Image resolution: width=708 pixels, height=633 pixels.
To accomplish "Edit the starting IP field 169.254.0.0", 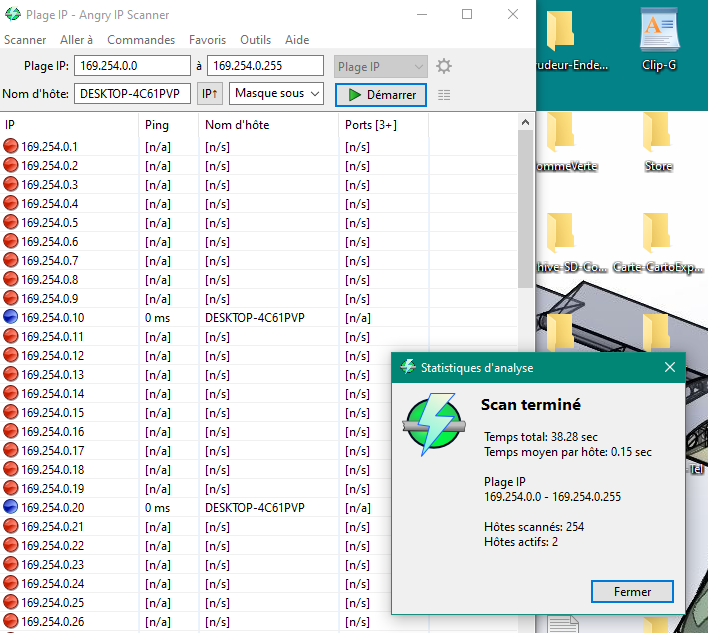I will [132, 66].
